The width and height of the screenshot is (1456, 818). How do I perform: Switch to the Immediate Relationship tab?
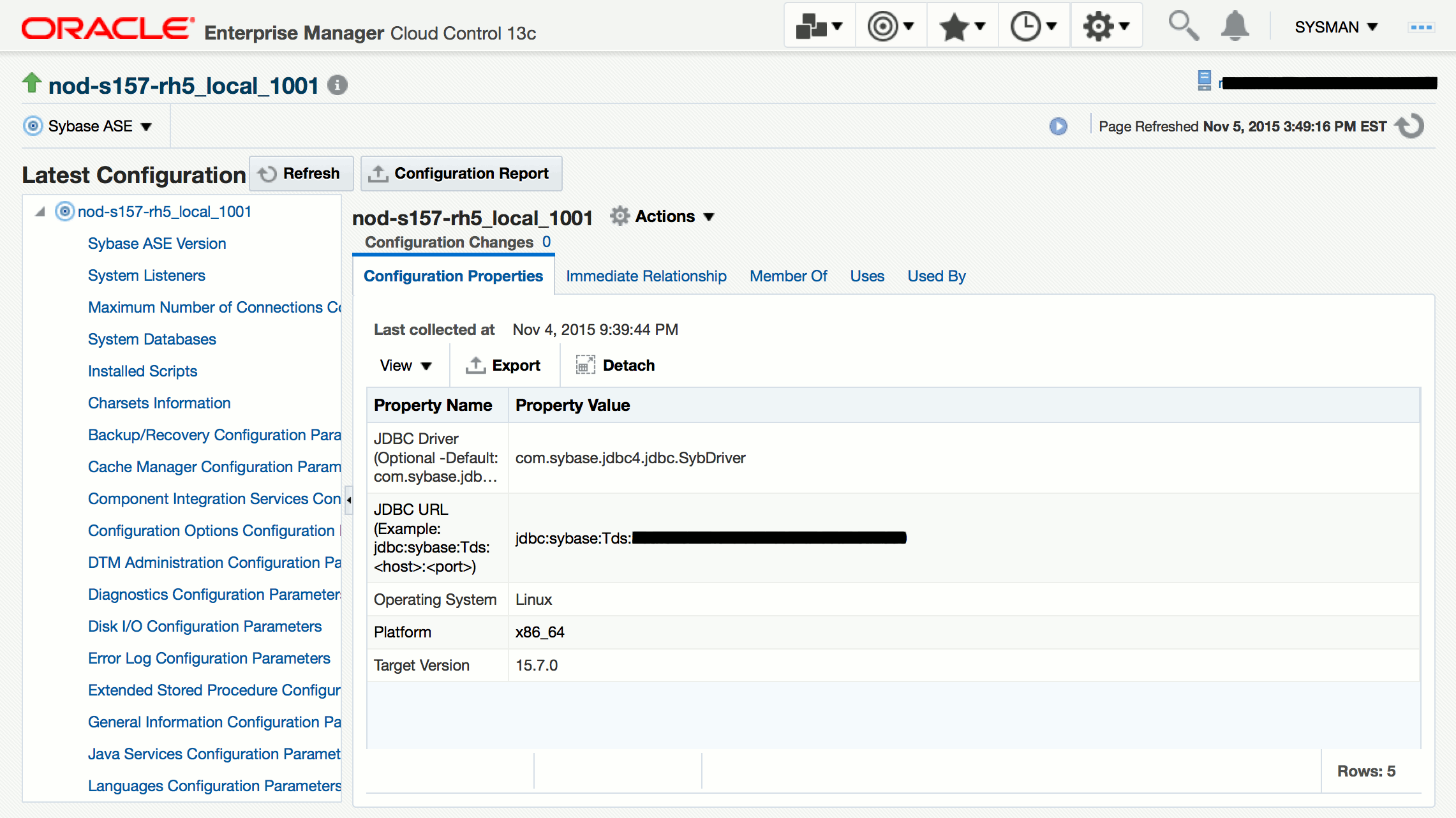coord(646,276)
